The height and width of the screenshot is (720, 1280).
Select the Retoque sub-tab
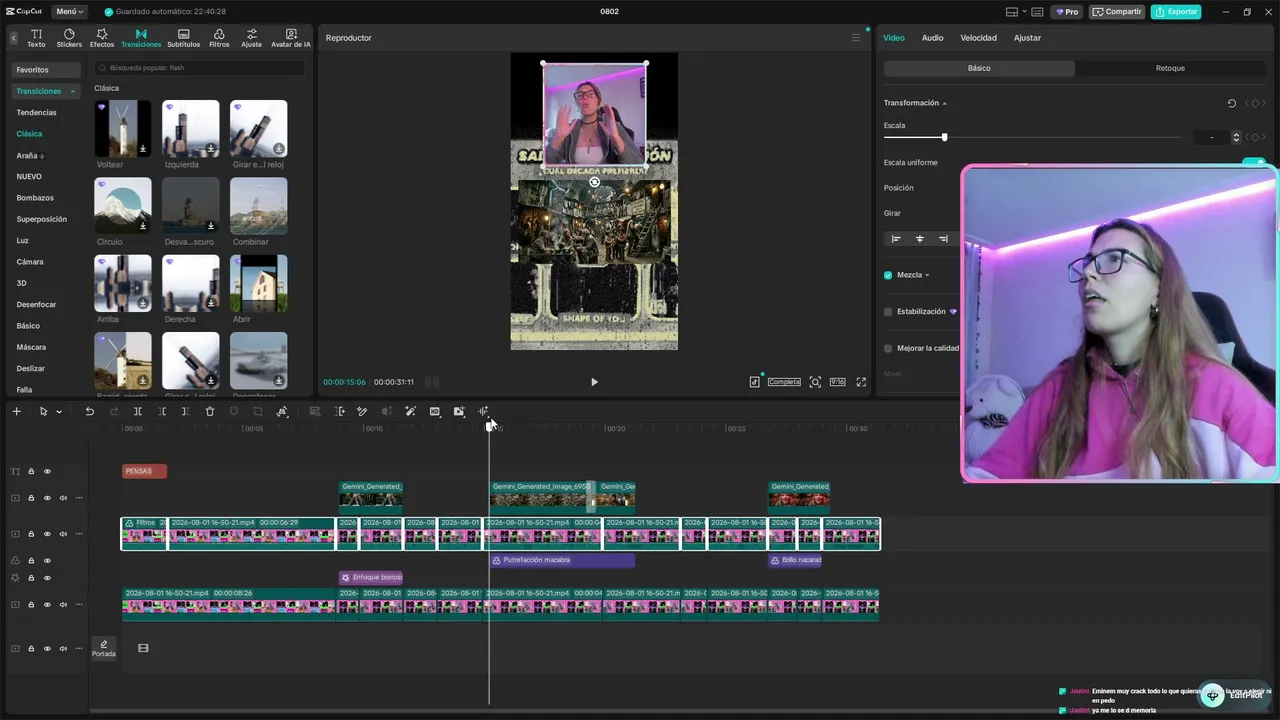point(1170,68)
